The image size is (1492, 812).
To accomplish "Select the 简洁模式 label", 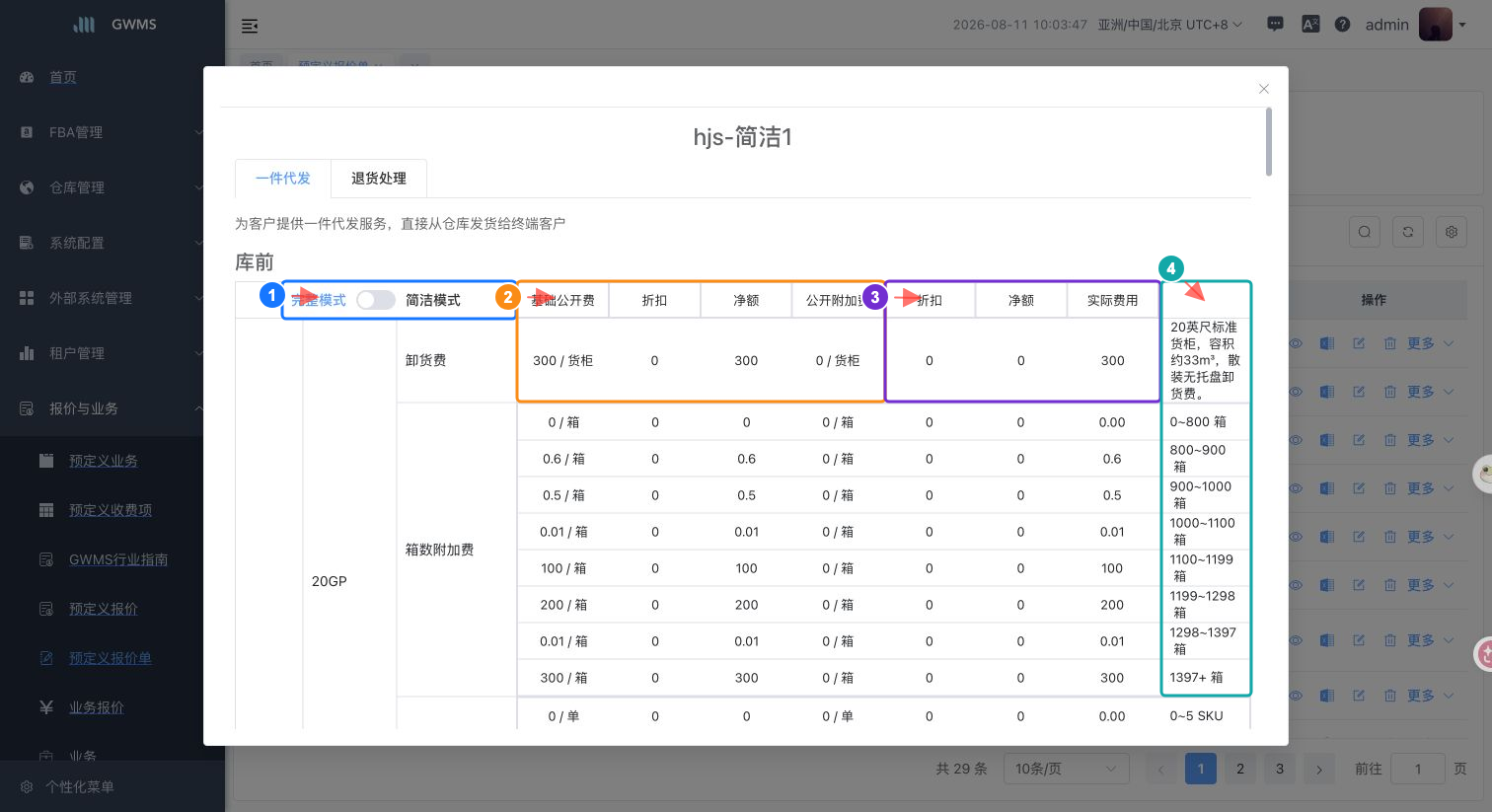I will point(433,300).
